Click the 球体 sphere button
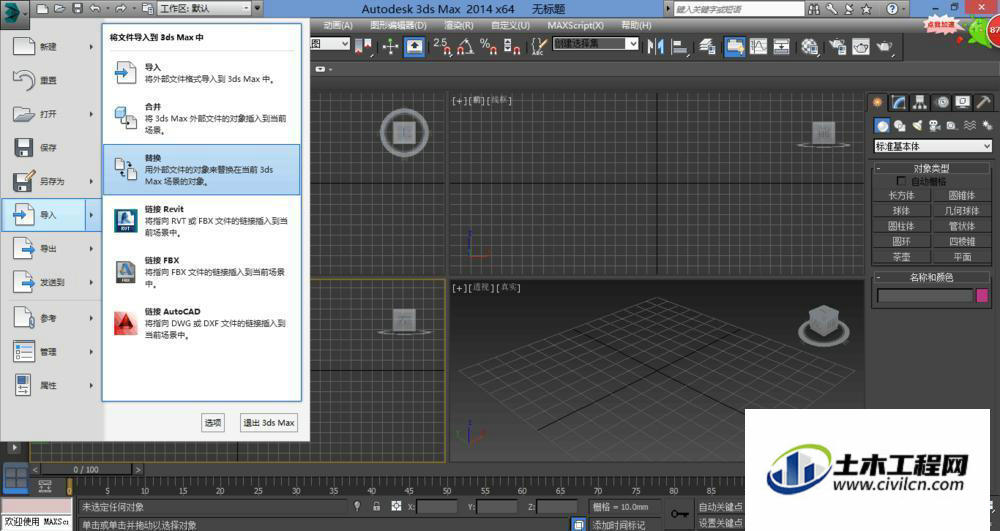The width and height of the screenshot is (1000, 531). click(x=901, y=211)
